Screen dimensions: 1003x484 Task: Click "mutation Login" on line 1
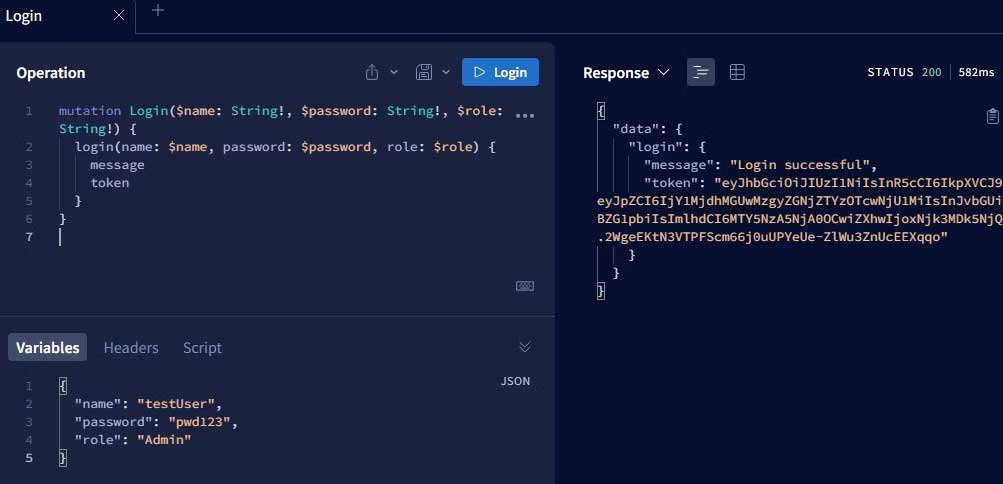tap(113, 111)
